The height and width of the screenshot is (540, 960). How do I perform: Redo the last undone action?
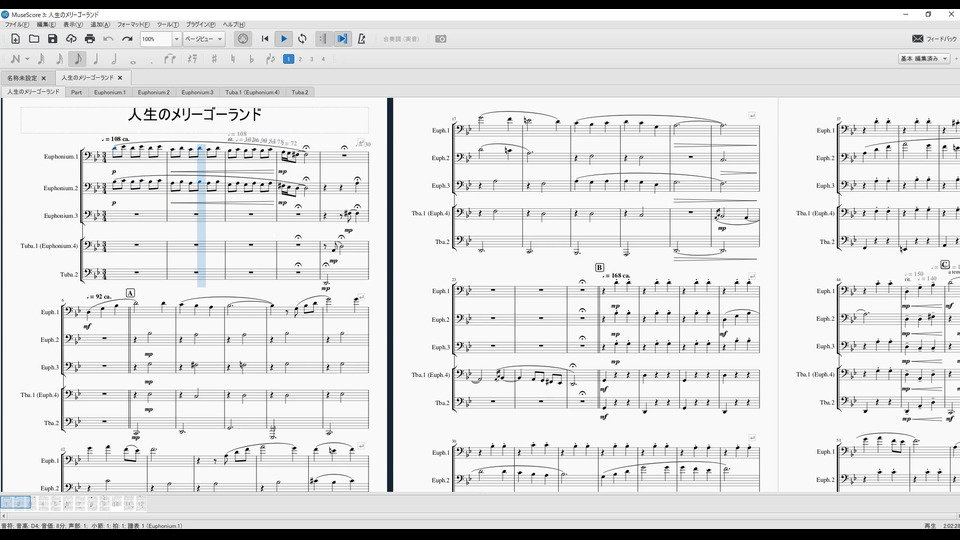tap(127, 39)
